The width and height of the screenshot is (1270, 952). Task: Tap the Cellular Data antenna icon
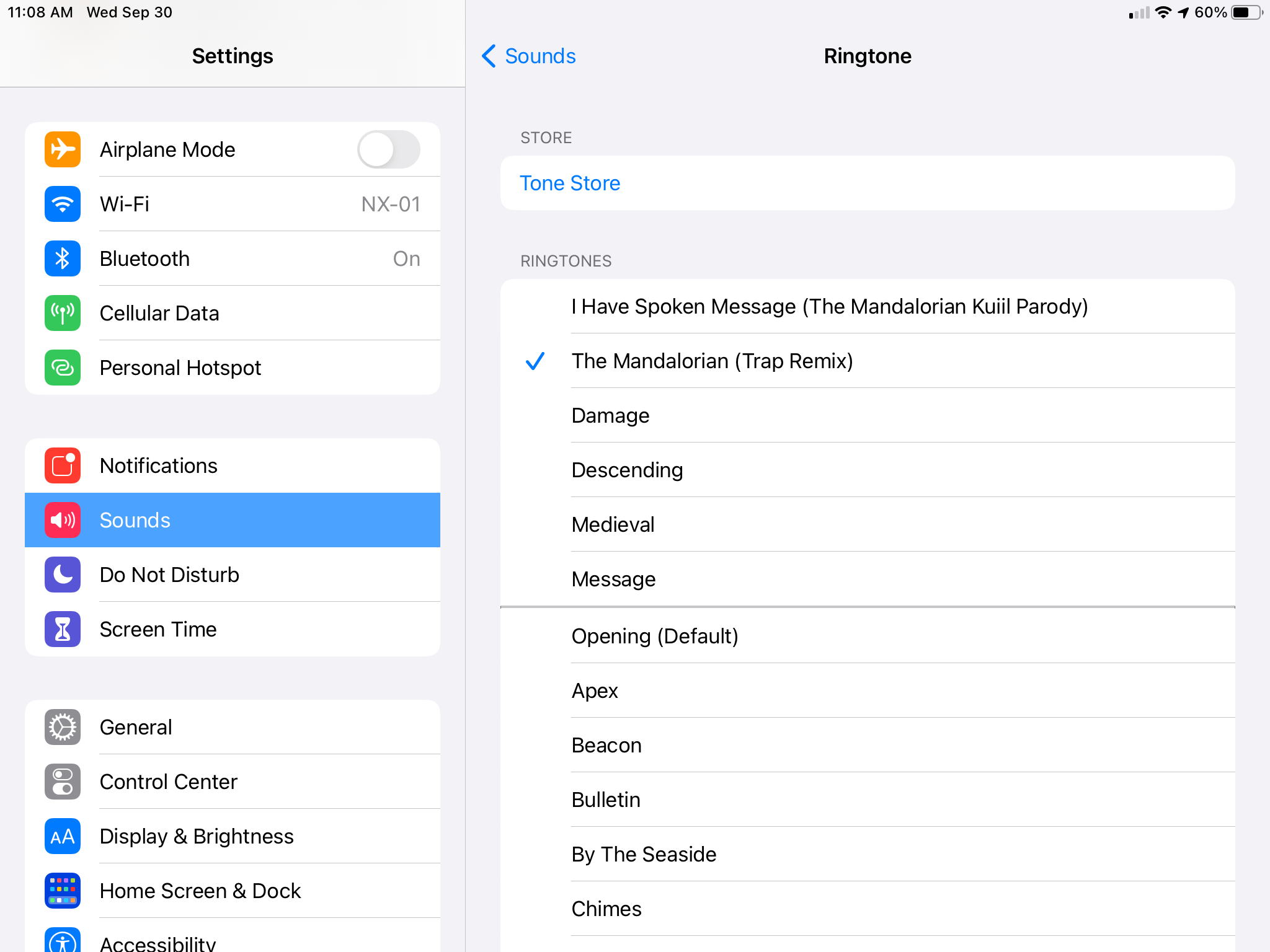[x=63, y=313]
